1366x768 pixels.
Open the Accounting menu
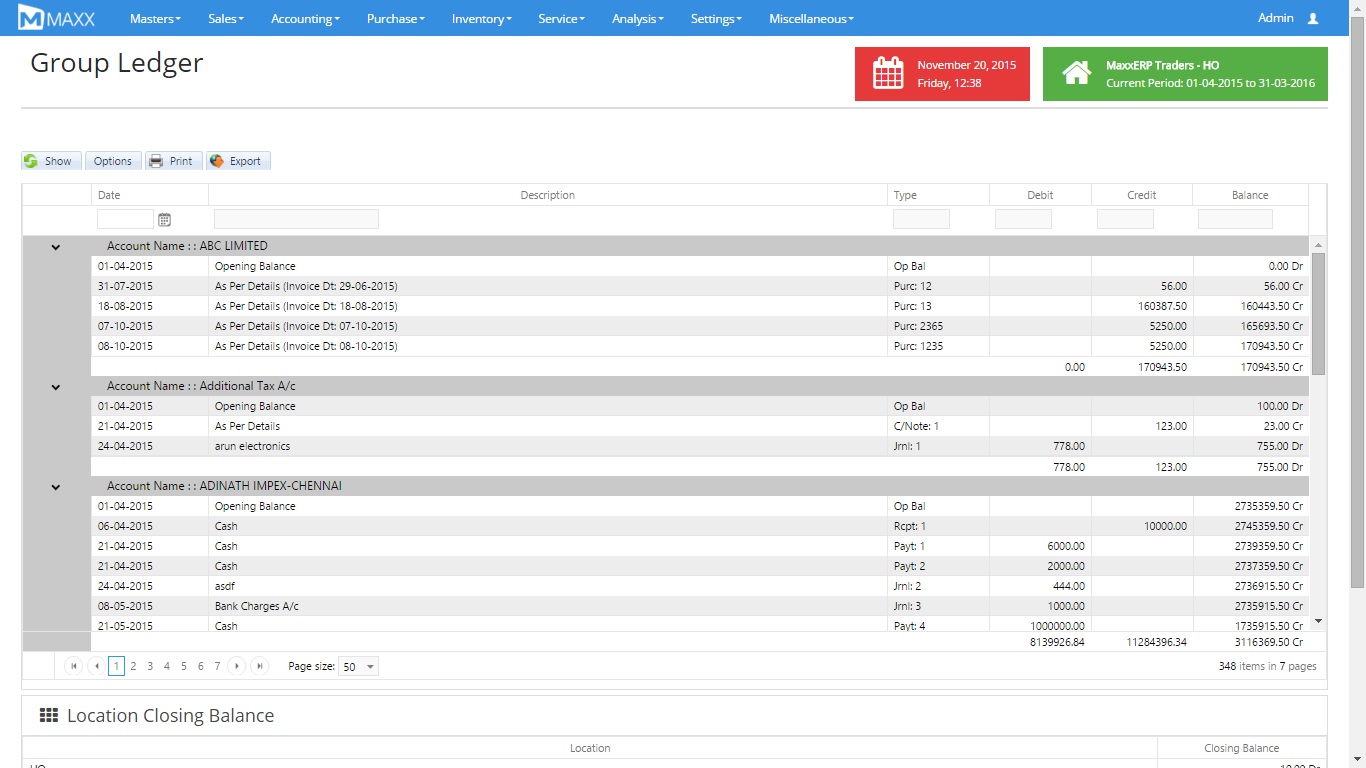tap(305, 19)
